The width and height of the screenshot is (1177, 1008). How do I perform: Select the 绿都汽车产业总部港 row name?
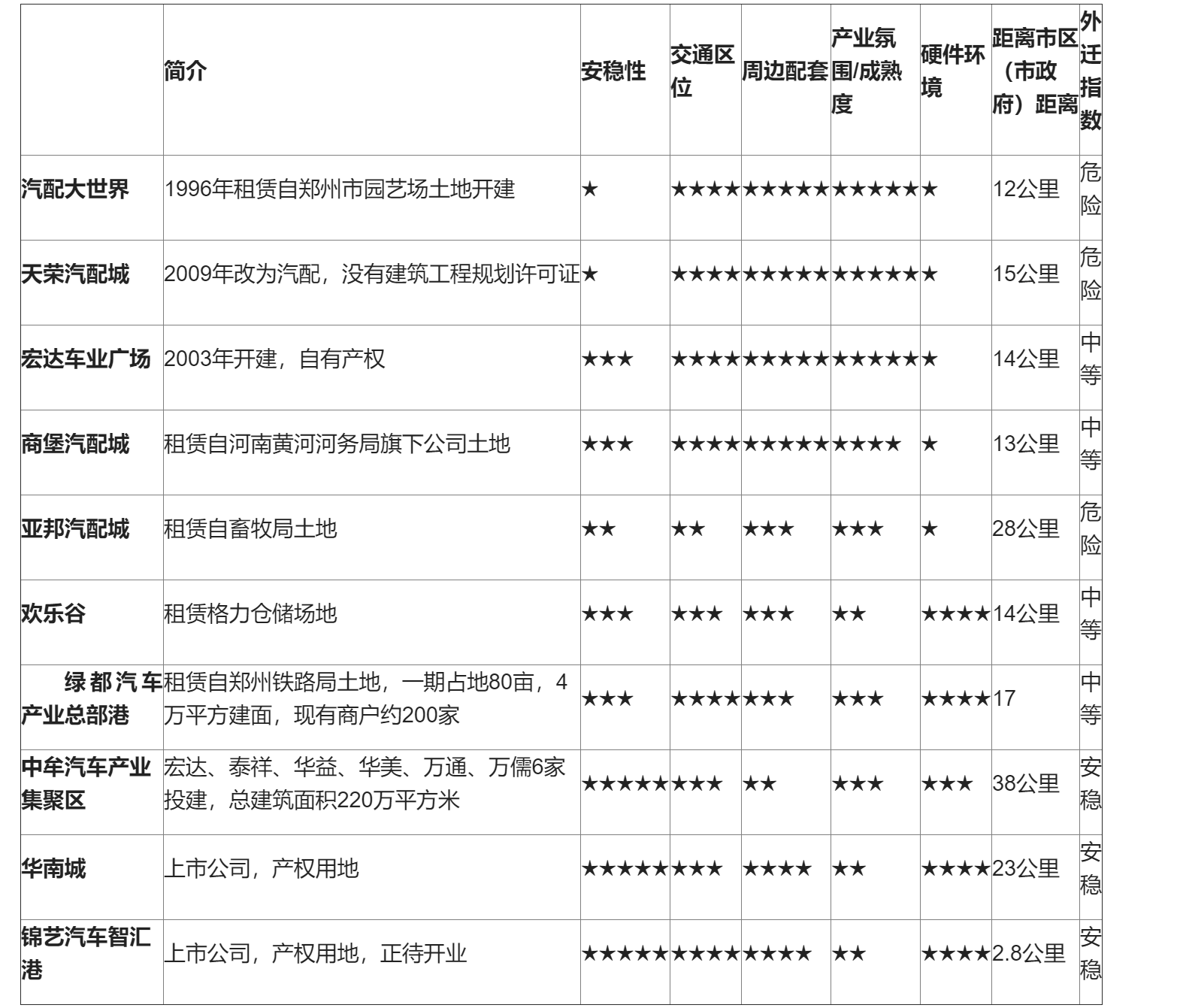pyautogui.click(x=92, y=698)
